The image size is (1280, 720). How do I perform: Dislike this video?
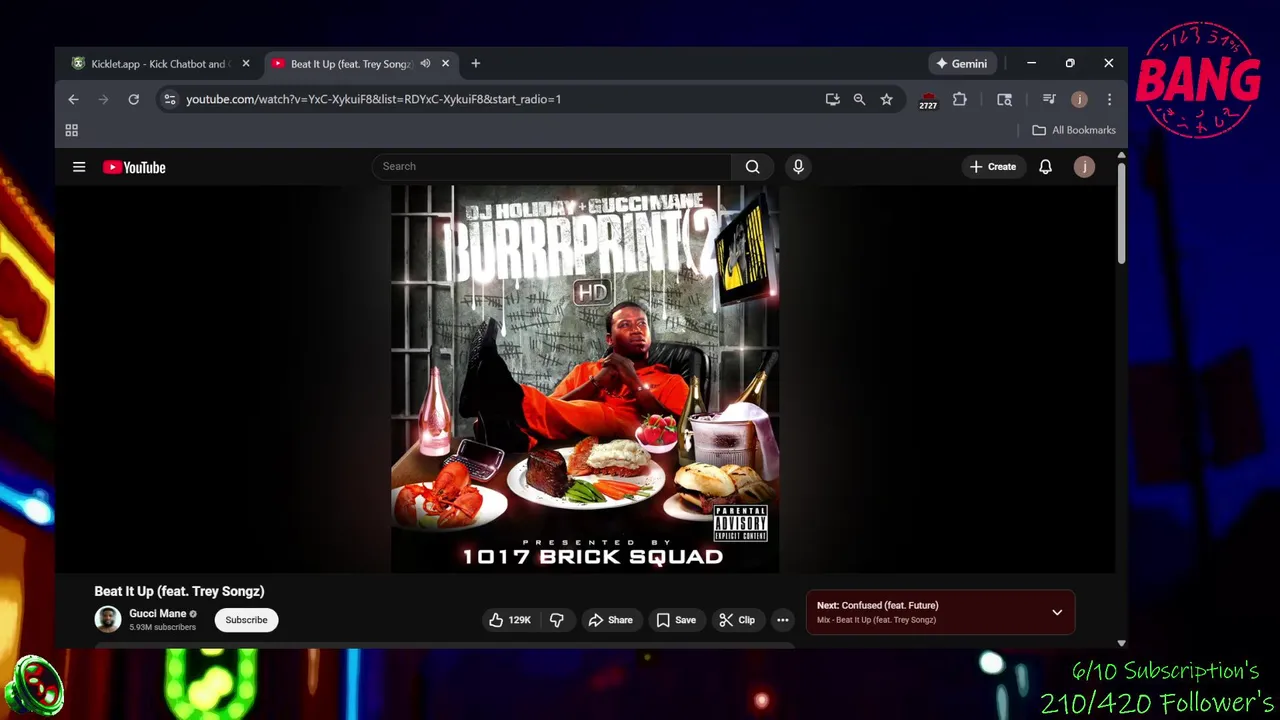click(557, 620)
